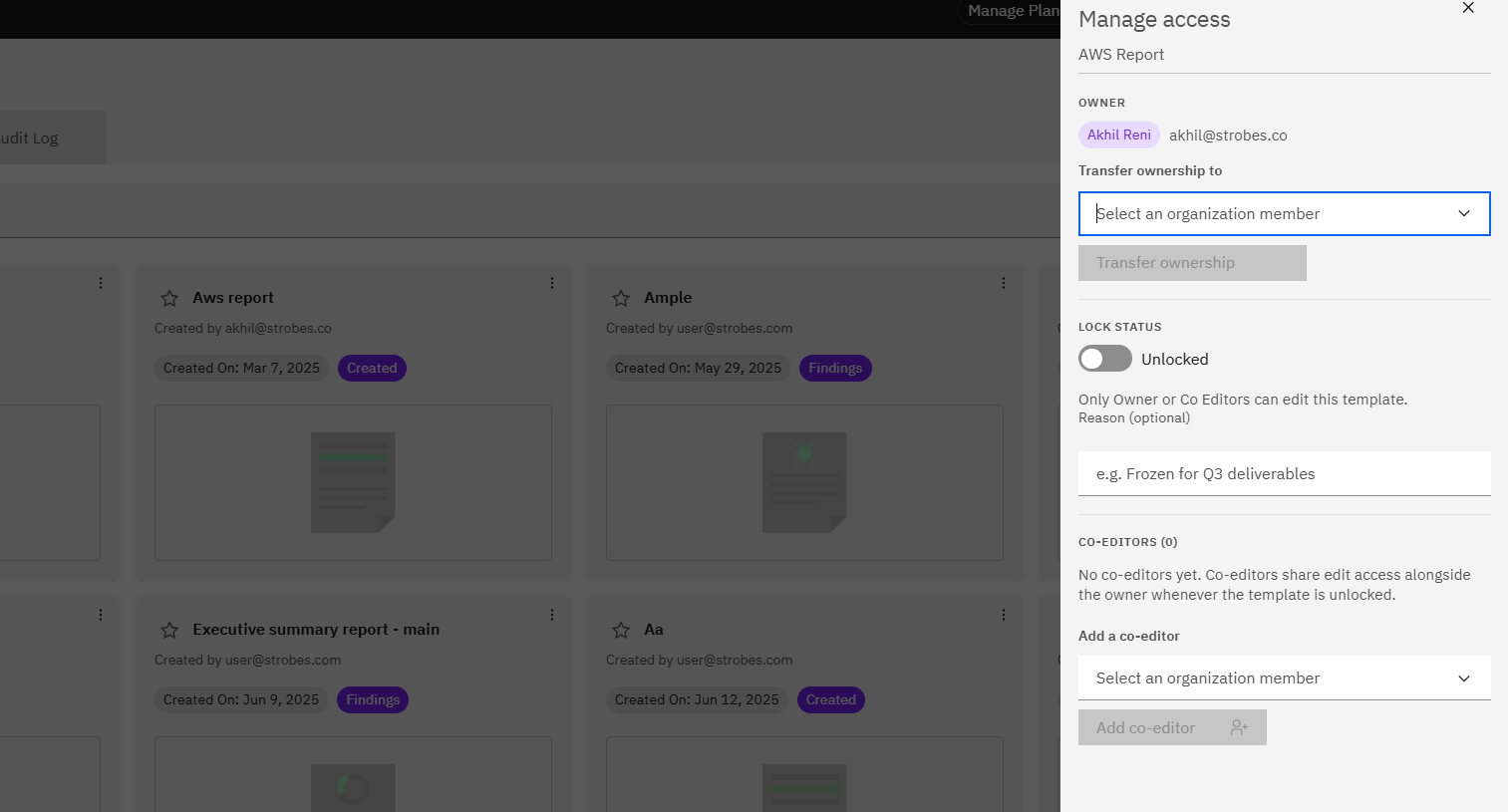This screenshot has width=1508, height=812.
Task: Star the Aws report template
Action: coord(169,298)
